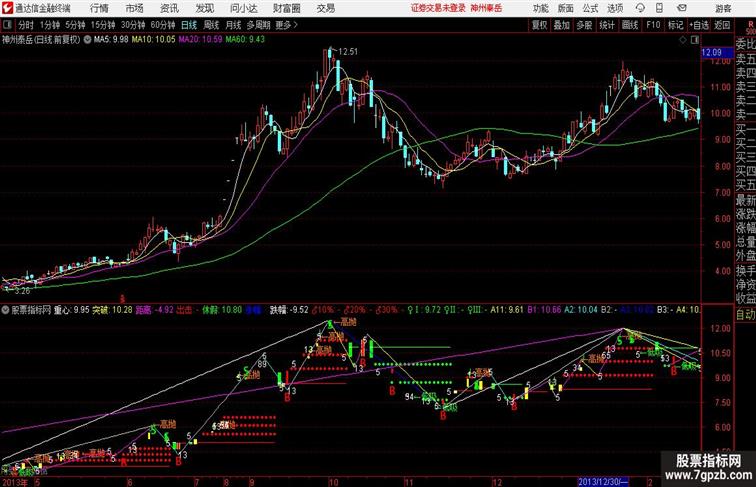Open the 选项 menu
756x487 pixels.
pos(615,8)
